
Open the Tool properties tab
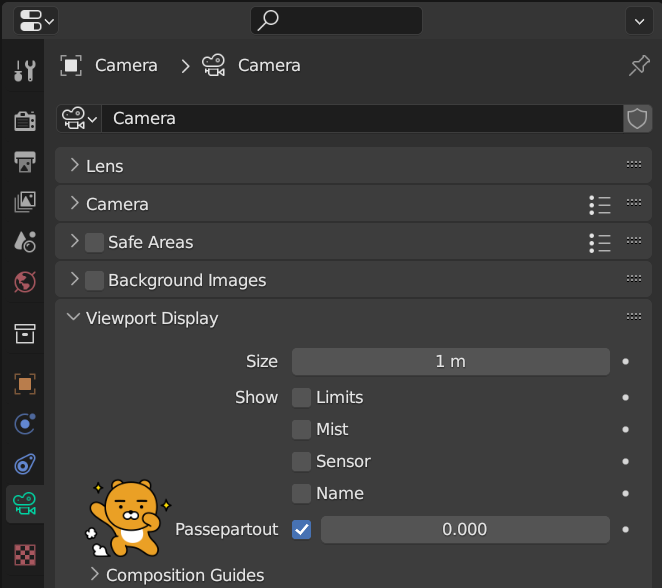point(25,70)
